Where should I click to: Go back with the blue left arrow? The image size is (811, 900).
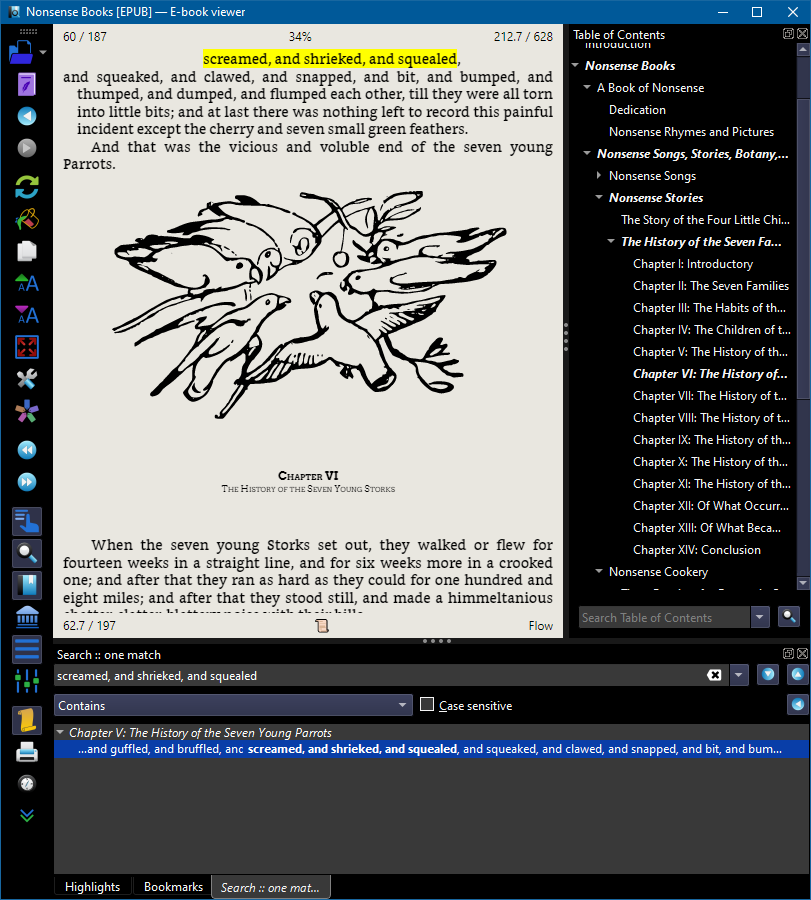click(26, 116)
